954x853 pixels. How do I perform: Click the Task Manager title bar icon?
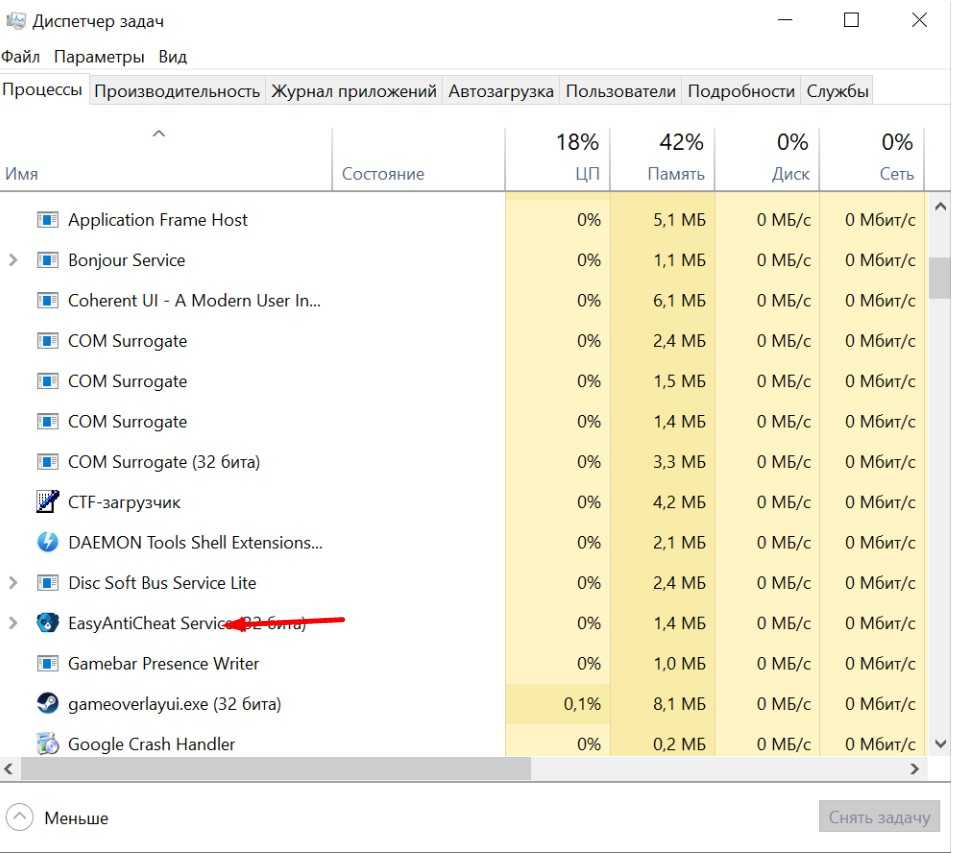coord(15,20)
